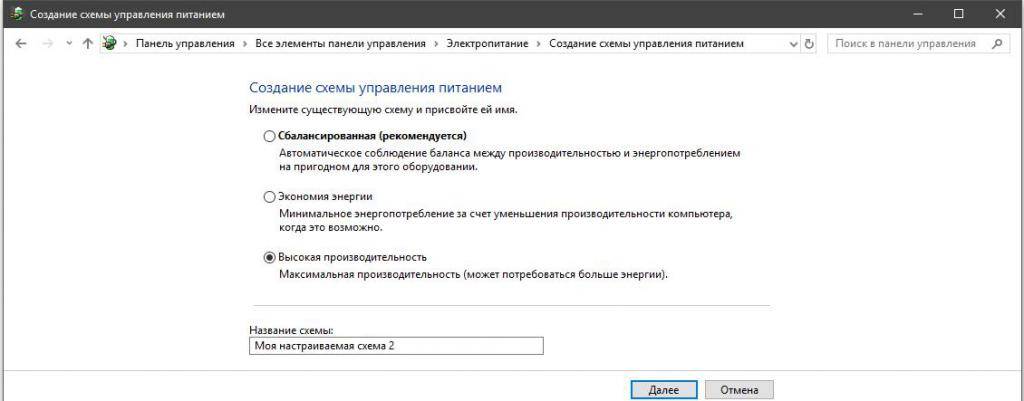This screenshot has width=1024, height=401.
Task: Click the Отмена button
Action: pyautogui.click(x=739, y=390)
